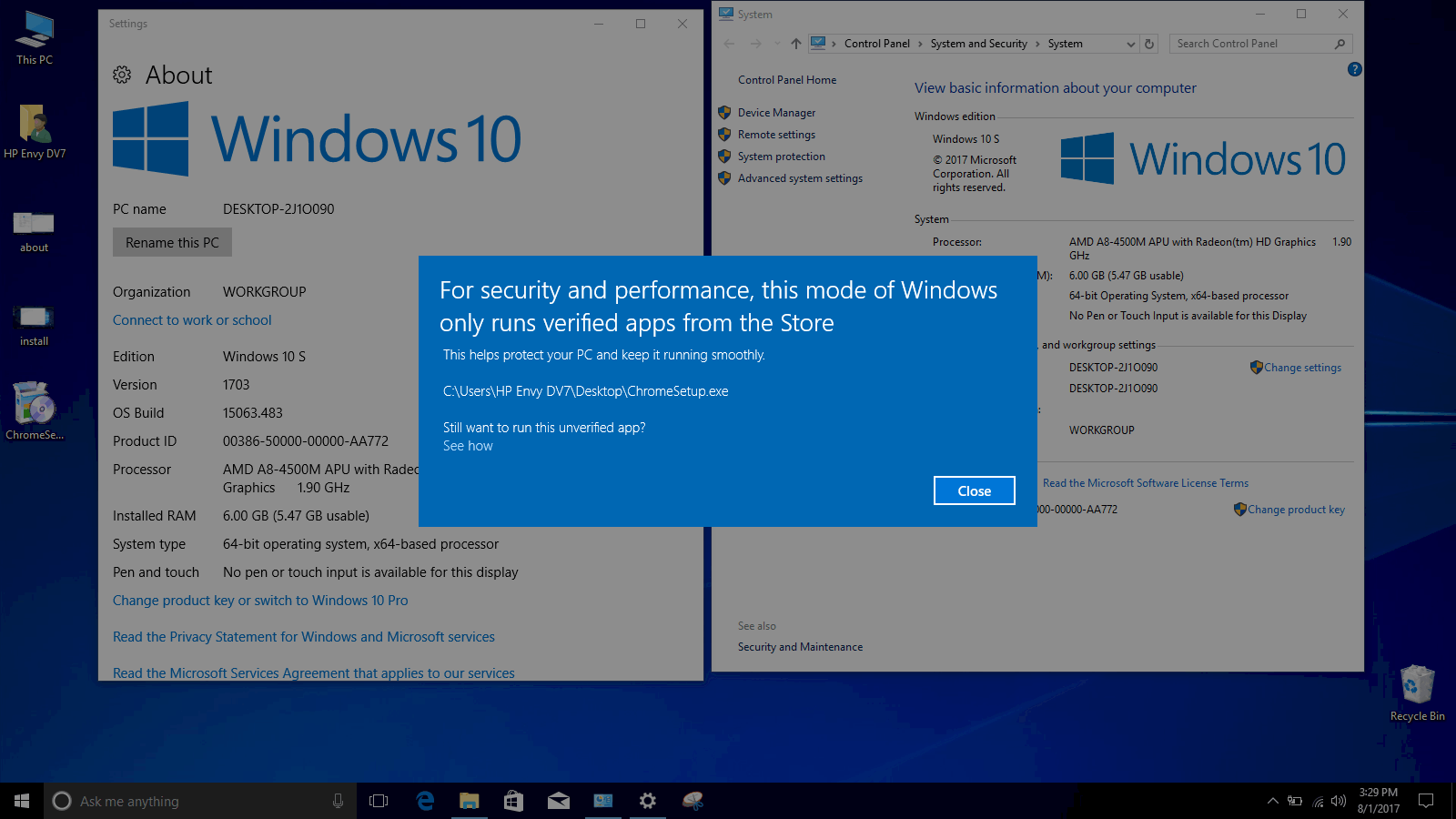Viewport: 1456px width, 819px height.
Task: Click the last pinned taskbar app icon
Action: [693, 801]
